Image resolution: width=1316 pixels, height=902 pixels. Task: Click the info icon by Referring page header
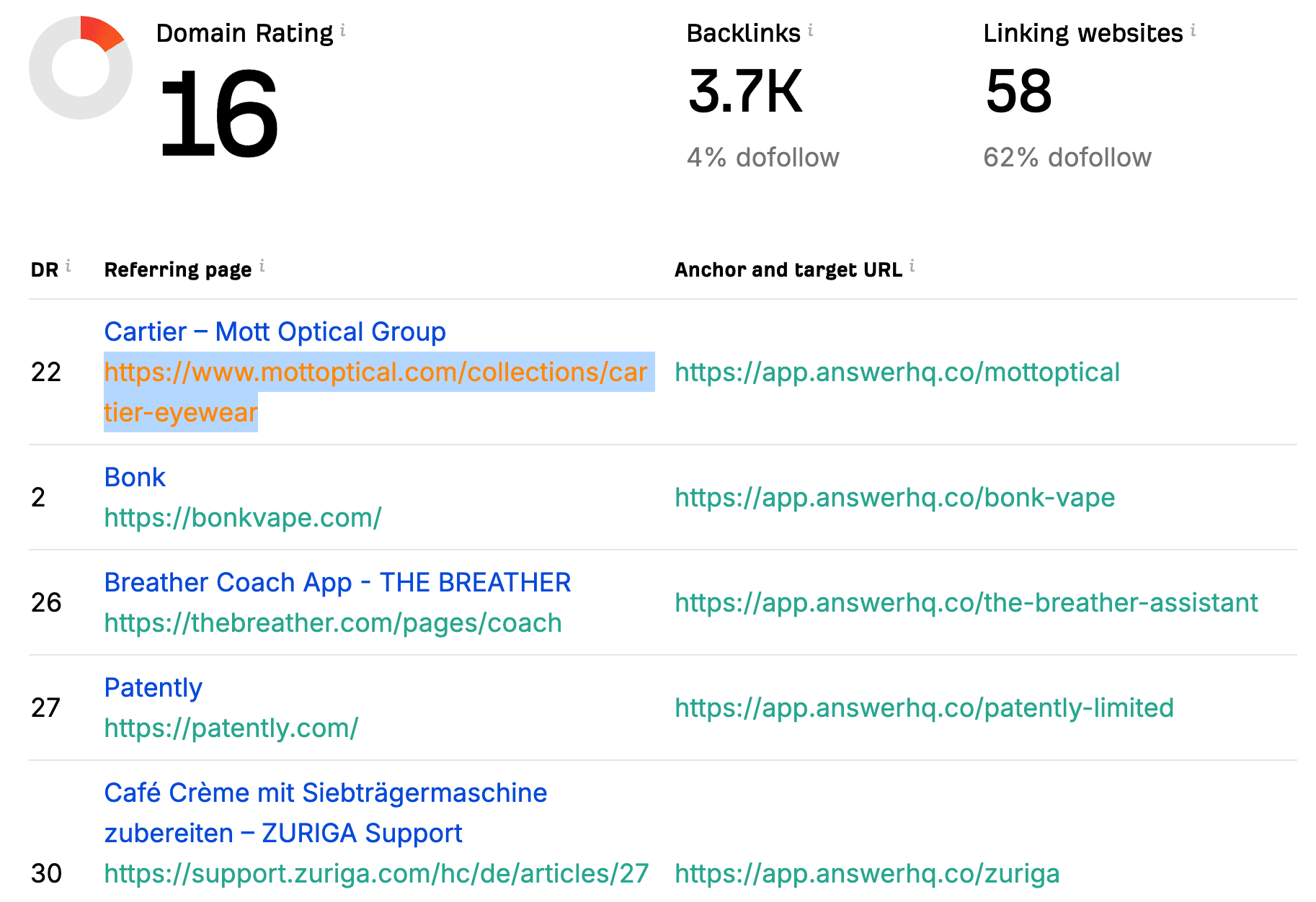click(262, 266)
